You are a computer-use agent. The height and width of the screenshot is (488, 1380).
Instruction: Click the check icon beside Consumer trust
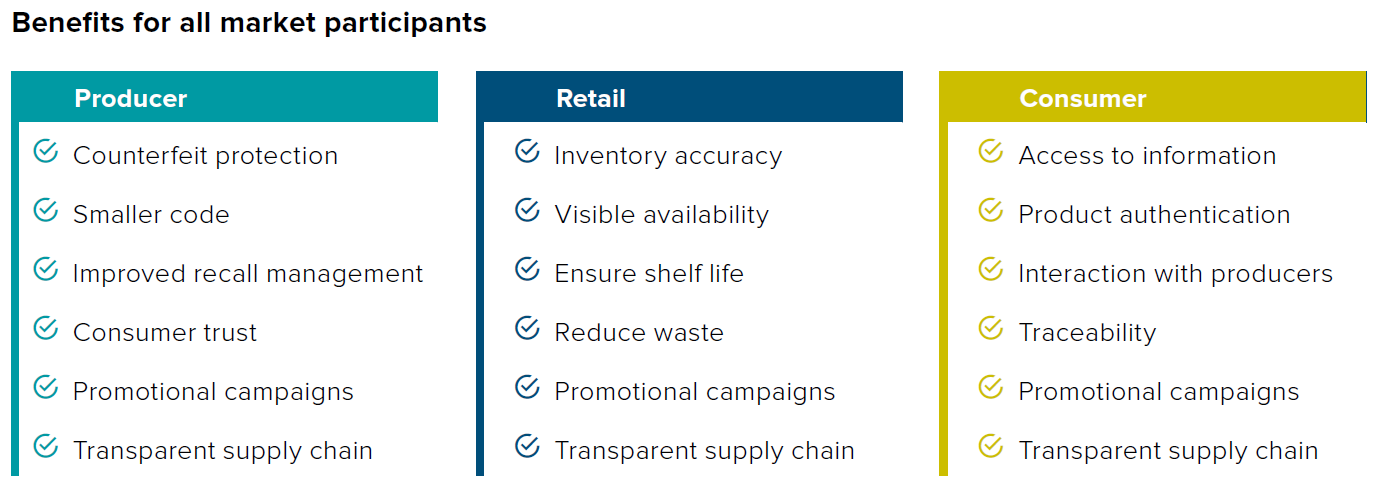pyautogui.click(x=46, y=328)
